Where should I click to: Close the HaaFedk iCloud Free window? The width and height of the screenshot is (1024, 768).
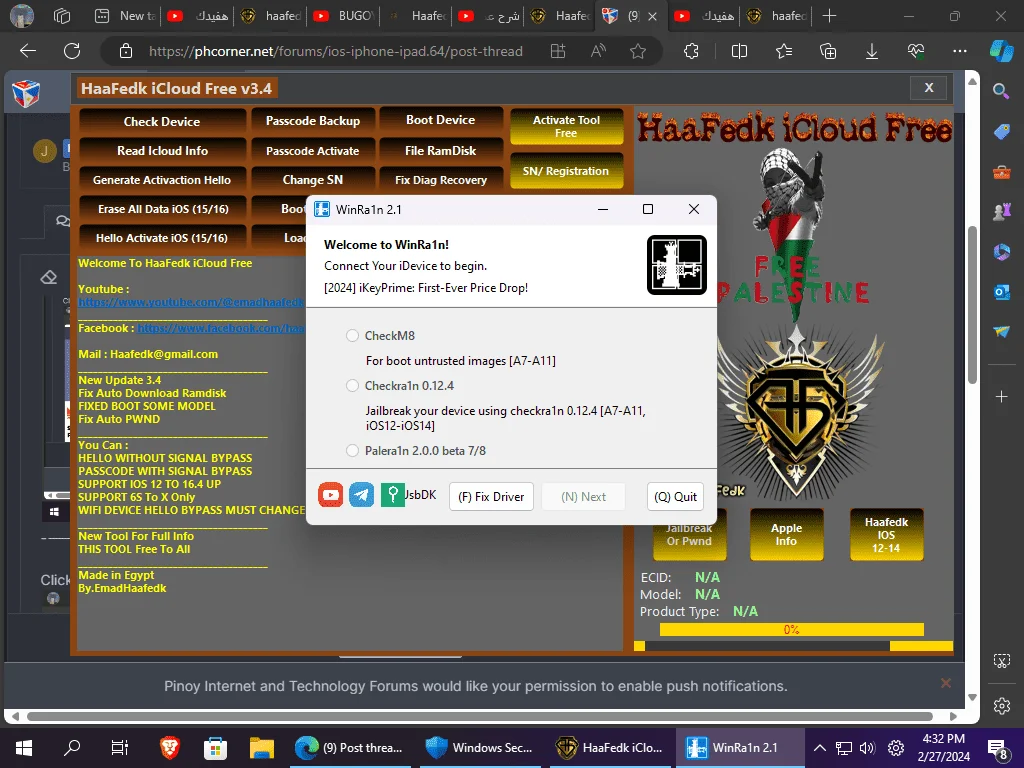[929, 88]
